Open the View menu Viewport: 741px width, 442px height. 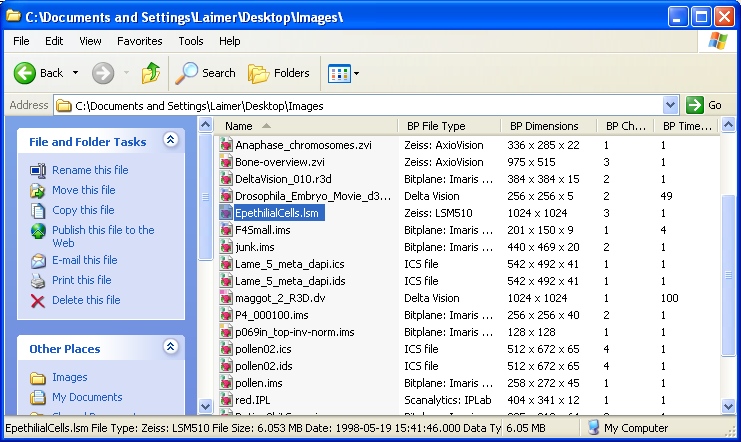tap(90, 41)
